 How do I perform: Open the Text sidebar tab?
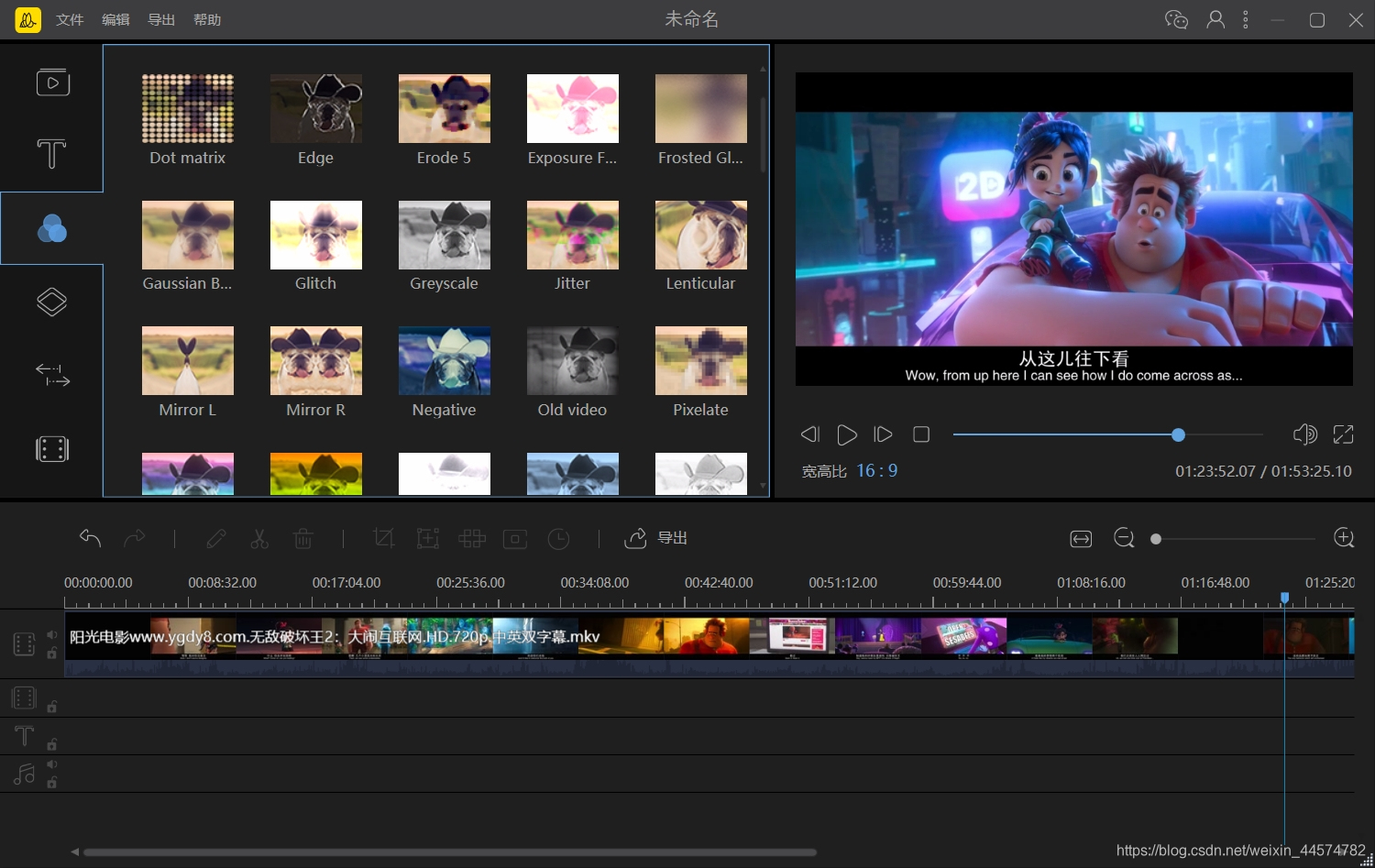click(x=51, y=154)
